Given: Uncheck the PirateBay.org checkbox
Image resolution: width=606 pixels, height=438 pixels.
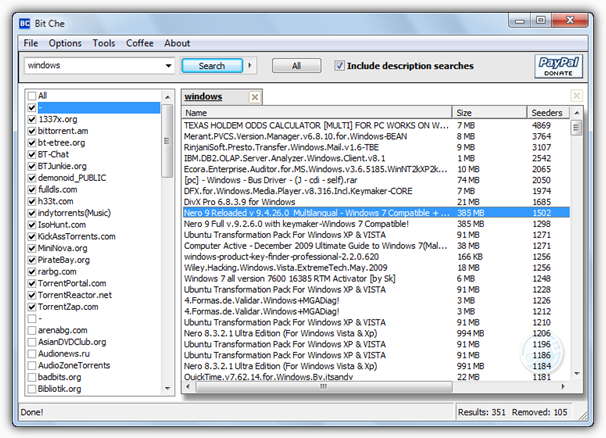Looking at the screenshot, I should click(32, 260).
